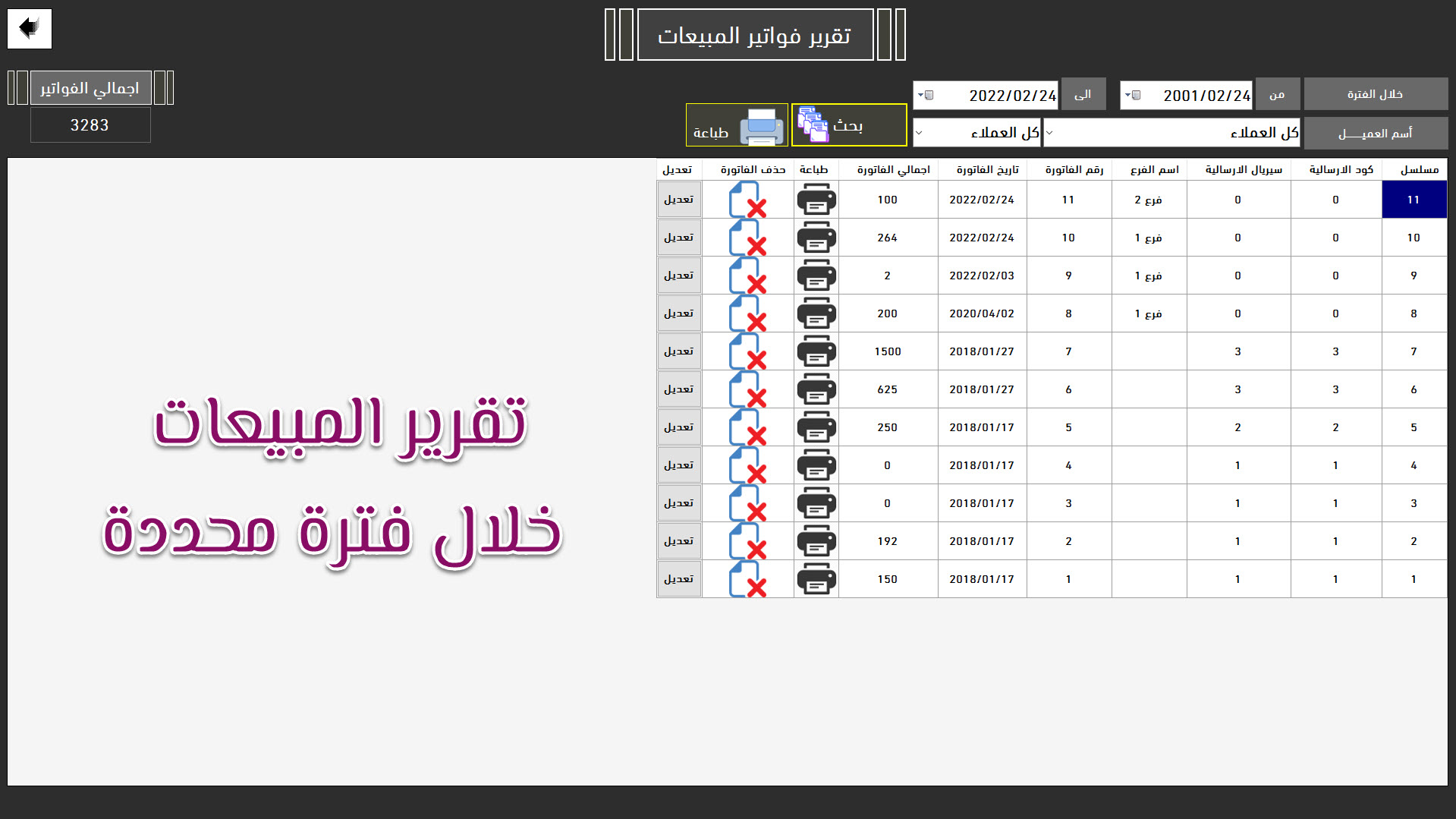This screenshot has width=1456, height=819.
Task: Click invoice total cell 1500
Action: 888,351
